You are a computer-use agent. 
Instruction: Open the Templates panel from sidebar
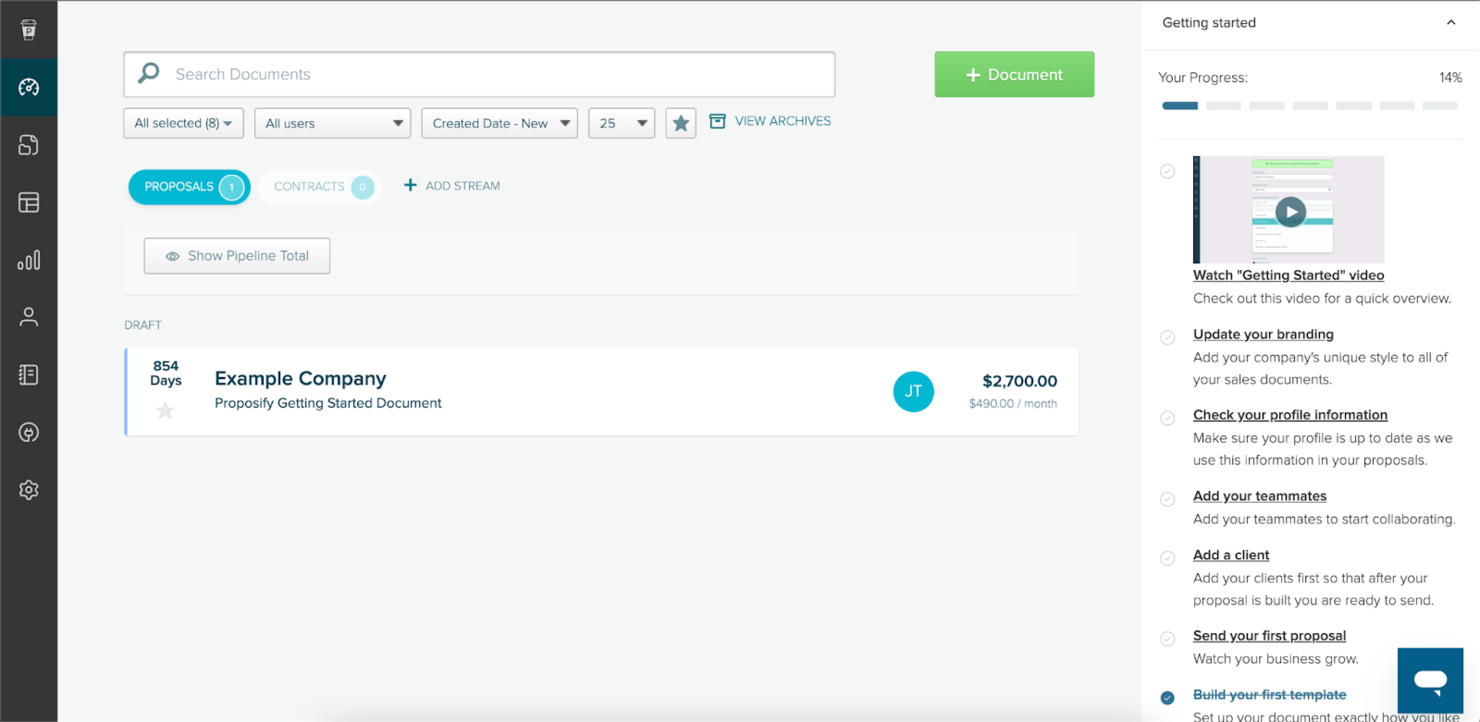click(29, 202)
